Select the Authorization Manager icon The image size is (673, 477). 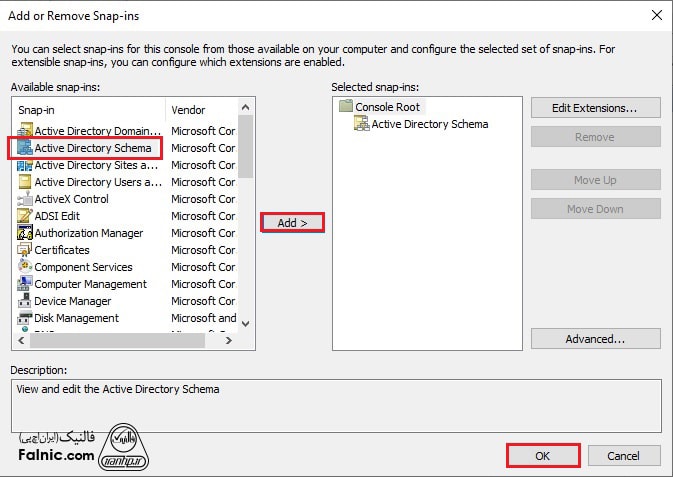click(x=25, y=233)
